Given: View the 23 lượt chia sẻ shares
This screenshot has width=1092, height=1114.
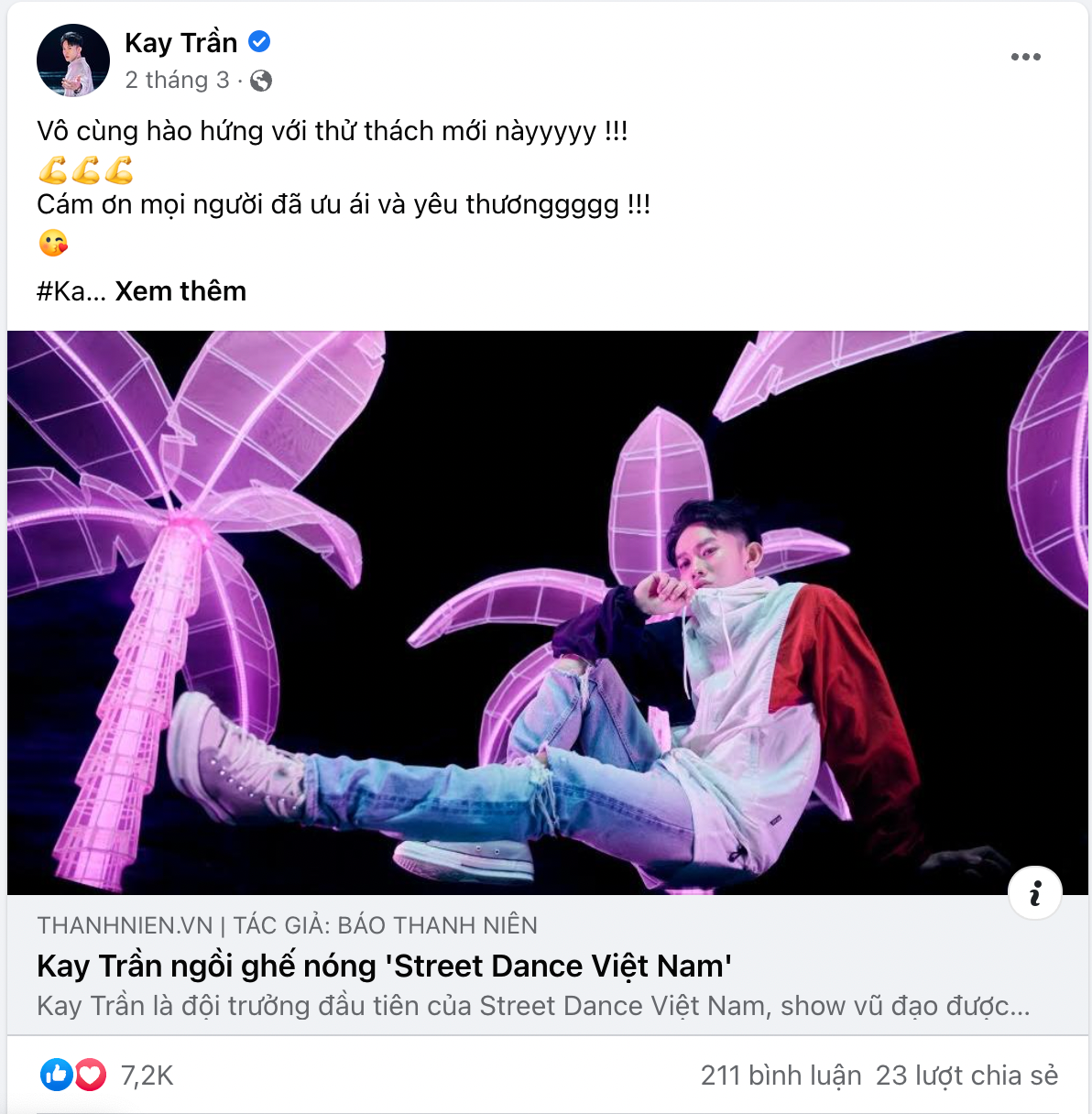Looking at the screenshot, I should coord(966,1076).
